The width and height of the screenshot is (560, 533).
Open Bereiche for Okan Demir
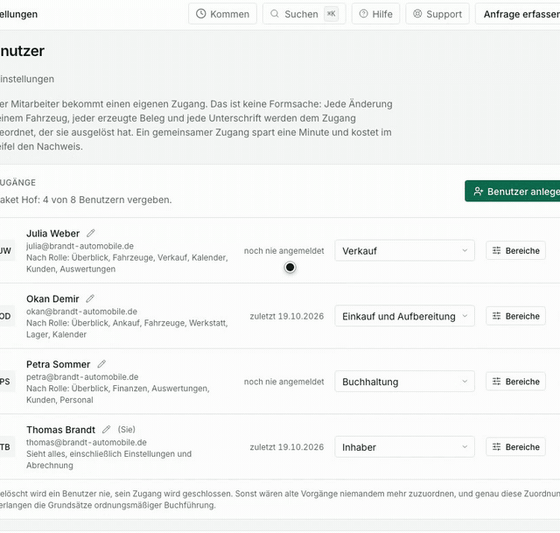point(516,316)
